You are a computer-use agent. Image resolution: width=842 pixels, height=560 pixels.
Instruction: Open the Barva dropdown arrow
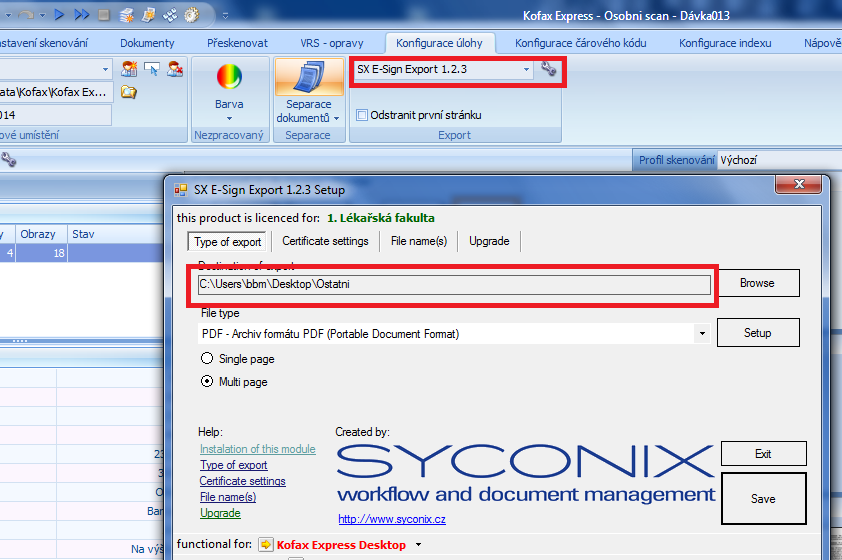point(229,118)
